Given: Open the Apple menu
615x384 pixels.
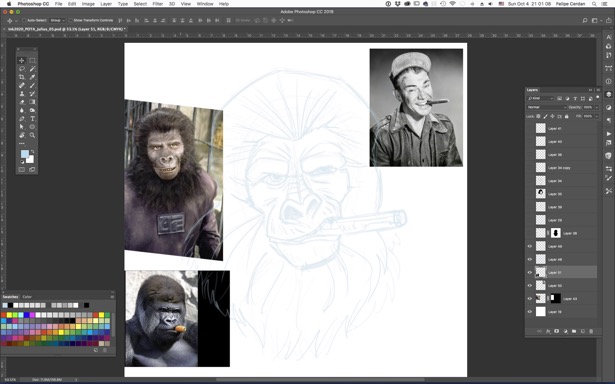Looking at the screenshot, I should pyautogui.click(x=9, y=4).
